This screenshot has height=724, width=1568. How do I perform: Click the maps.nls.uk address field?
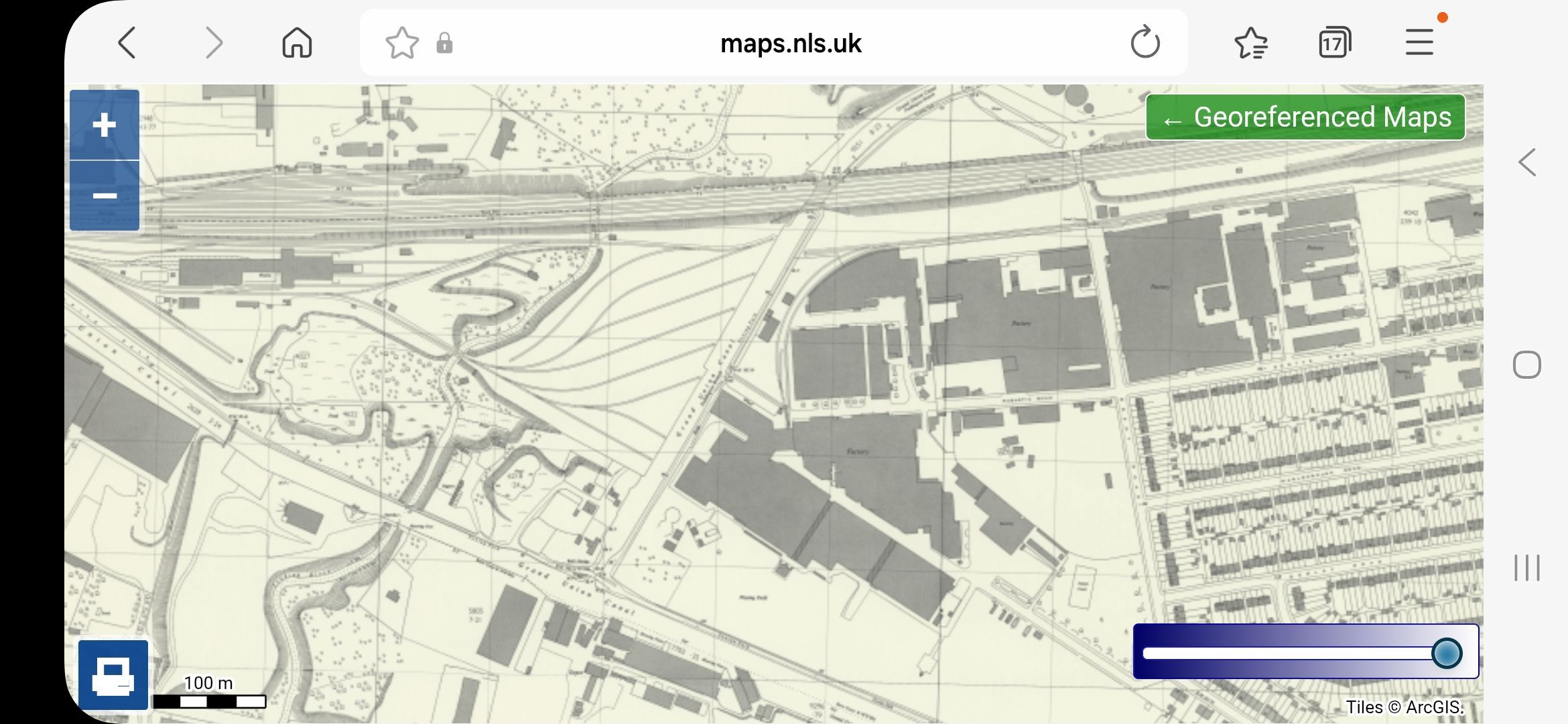click(x=791, y=44)
